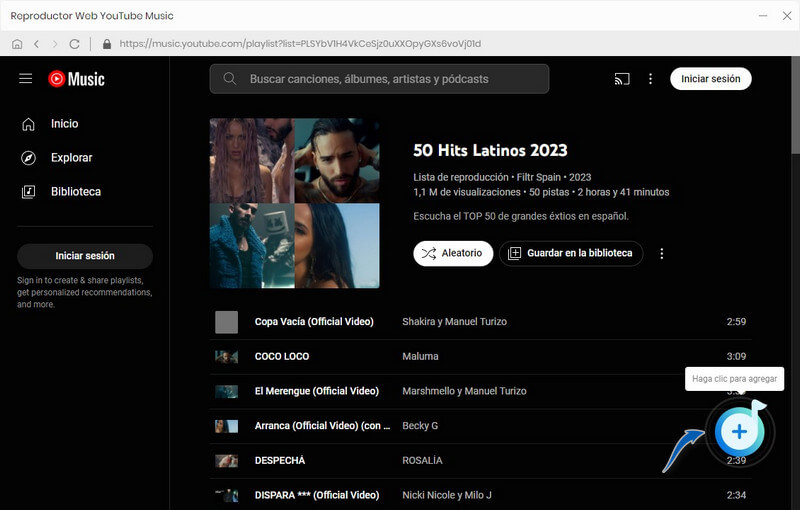The height and width of the screenshot is (510, 800).
Task: Click the 3:09 duration of COCO LOCO
Action: coord(736,356)
